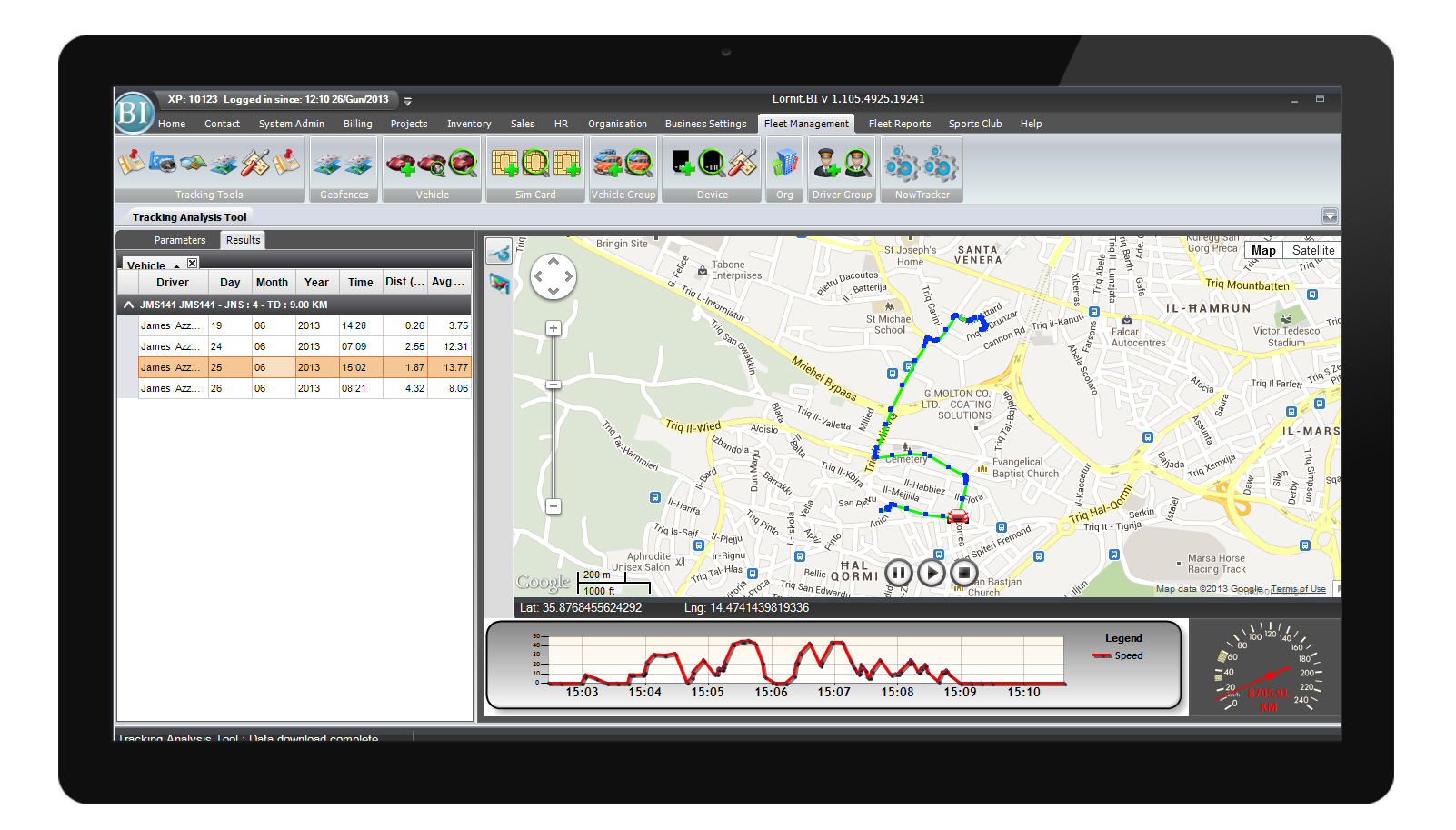Switch map to Map view
Image resolution: width=1456 pixels, height=830 pixels.
(1263, 250)
